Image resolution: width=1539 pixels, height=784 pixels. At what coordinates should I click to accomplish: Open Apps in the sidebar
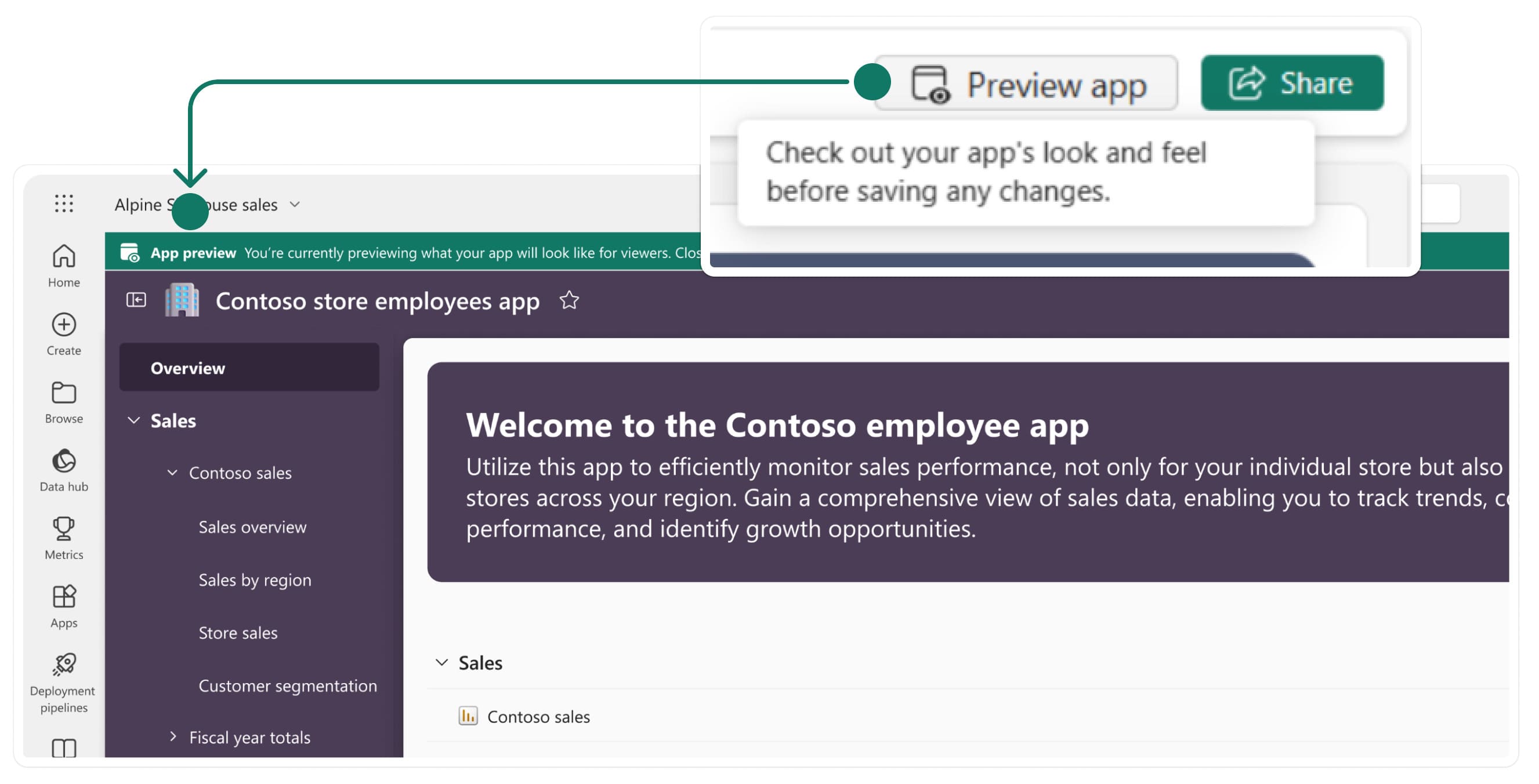tap(63, 598)
